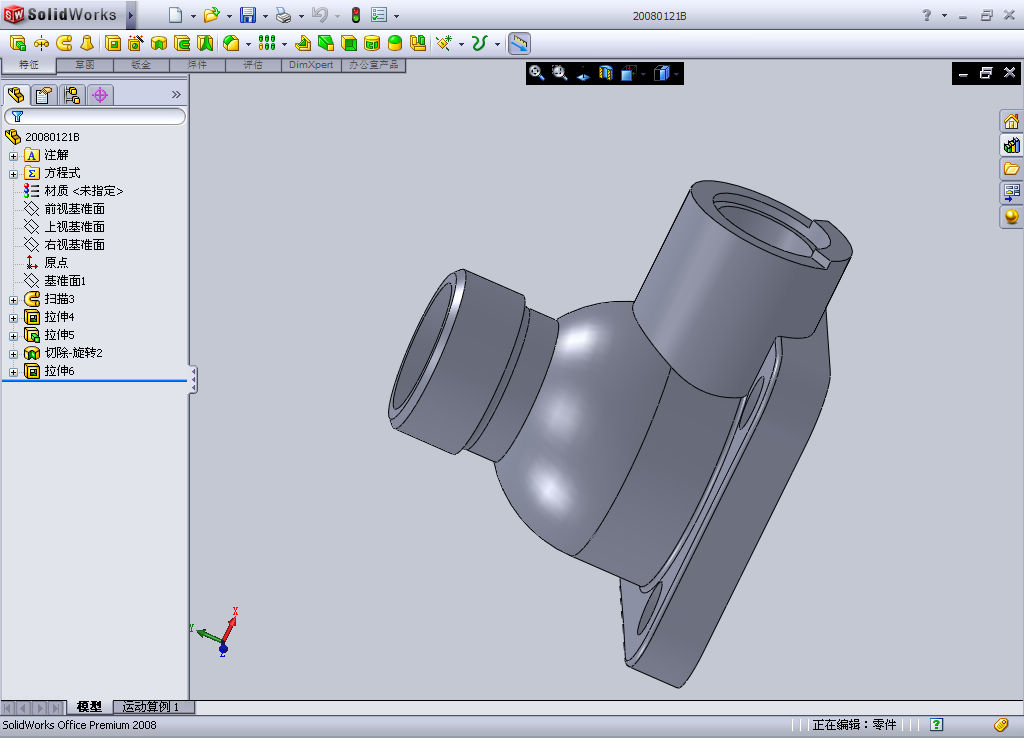The image size is (1024, 738).
Task: Open the PropertyManager tab
Action: pyautogui.click(x=44, y=95)
